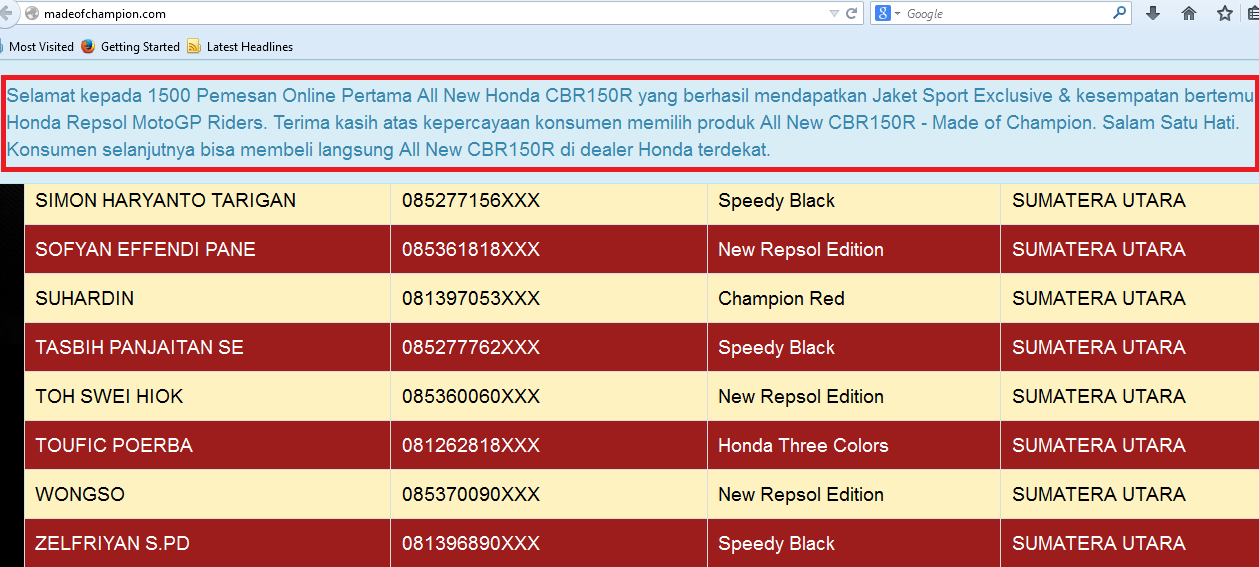Click the Honda Three Colors cell
The image size is (1259, 567).
pos(803,446)
